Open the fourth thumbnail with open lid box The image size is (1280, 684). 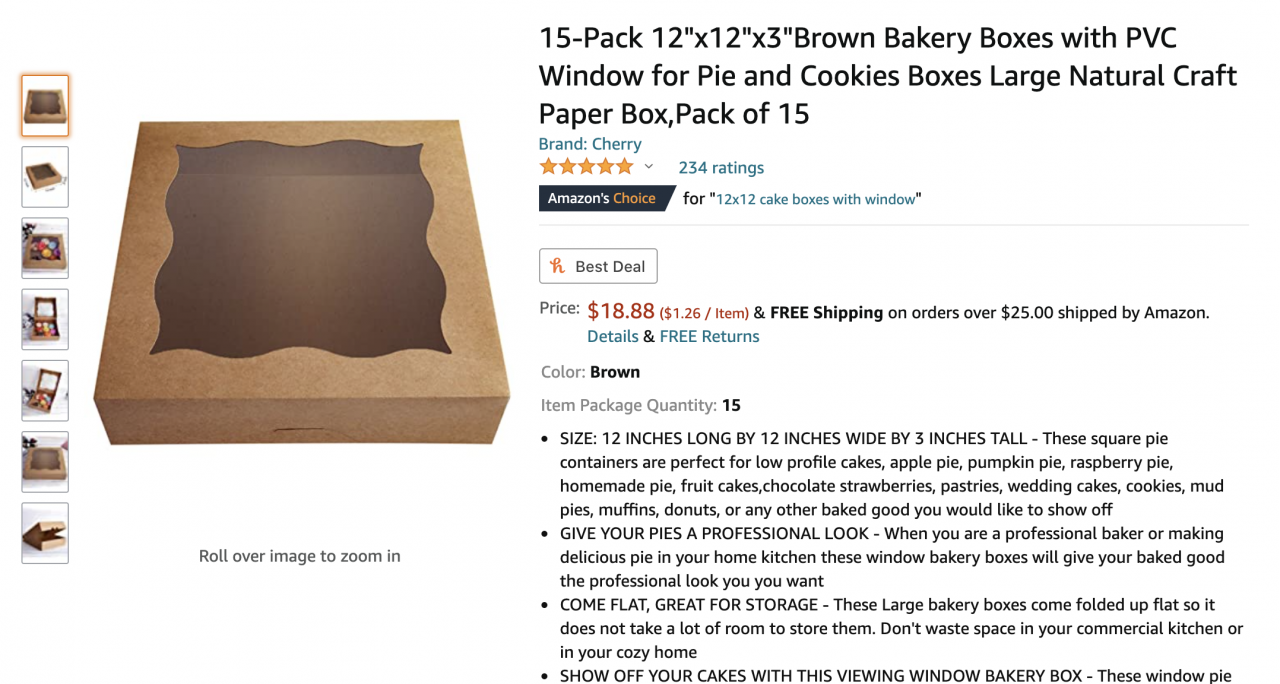(x=45, y=319)
